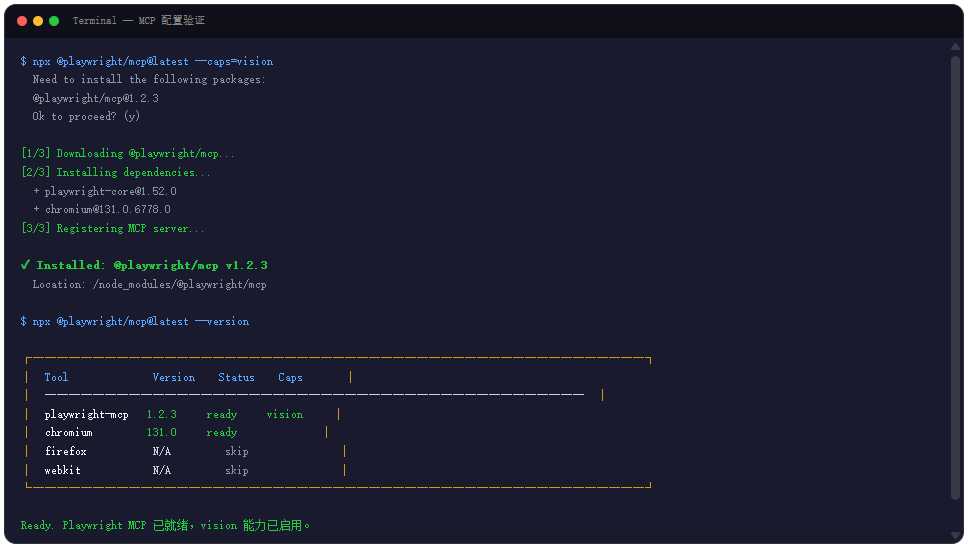Viewport: 968px width, 550px height.
Task: Click the Tool column header
Action: pyautogui.click(x=56, y=377)
